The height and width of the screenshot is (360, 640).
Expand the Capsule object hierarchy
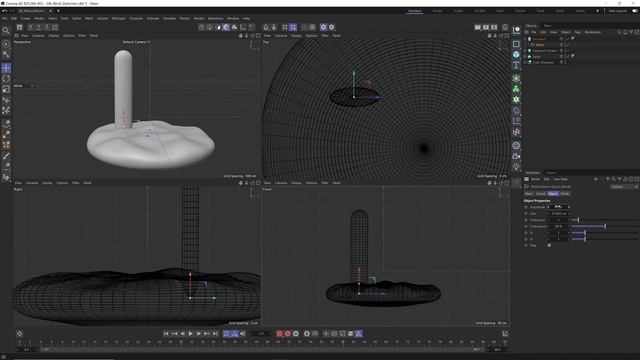525,39
